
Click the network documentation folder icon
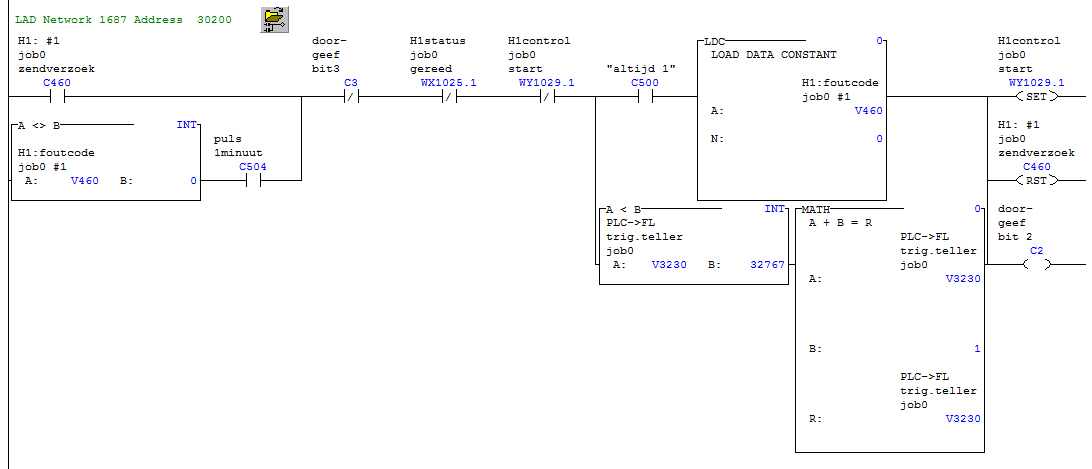[272, 19]
